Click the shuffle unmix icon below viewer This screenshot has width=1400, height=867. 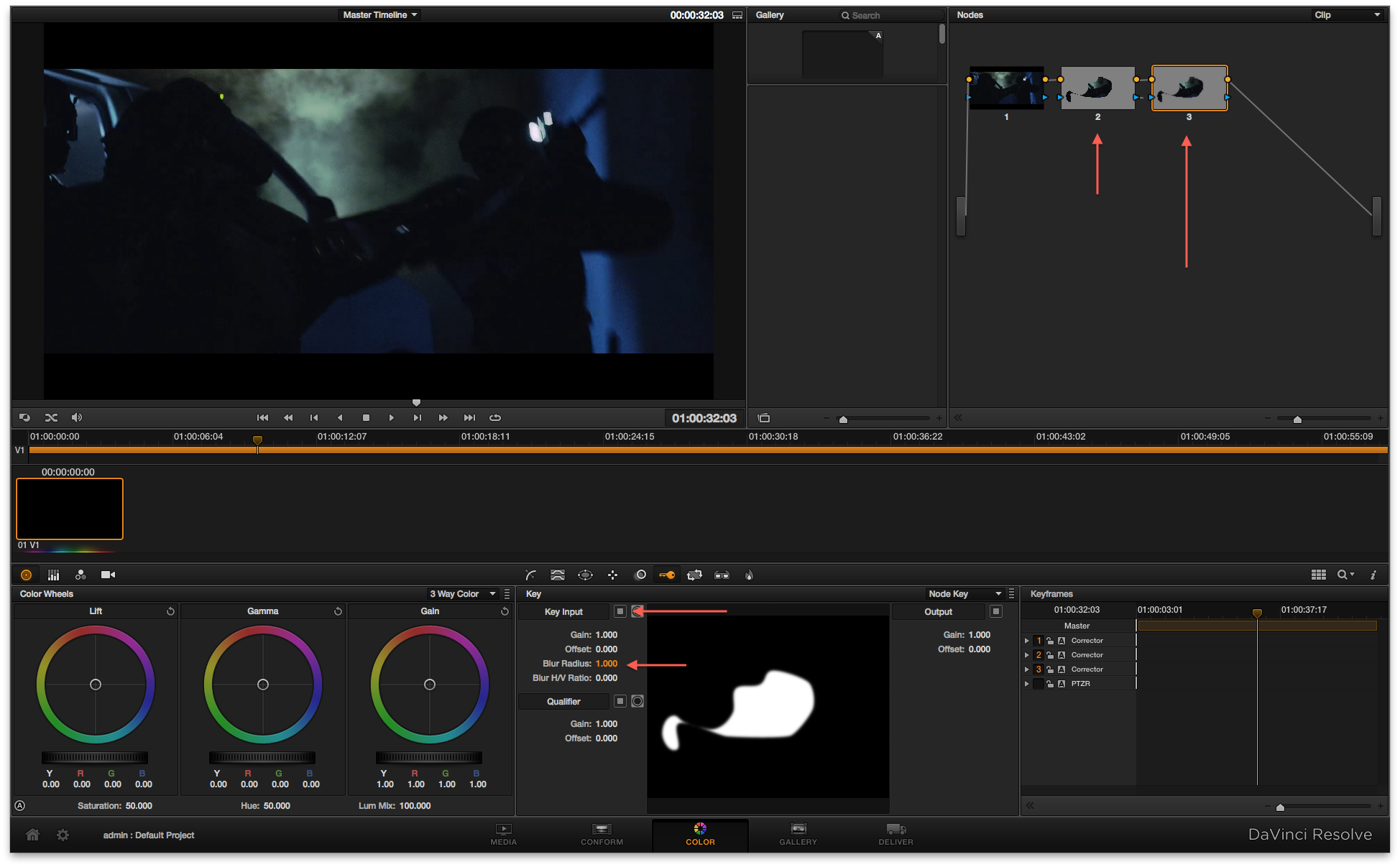[x=51, y=417]
